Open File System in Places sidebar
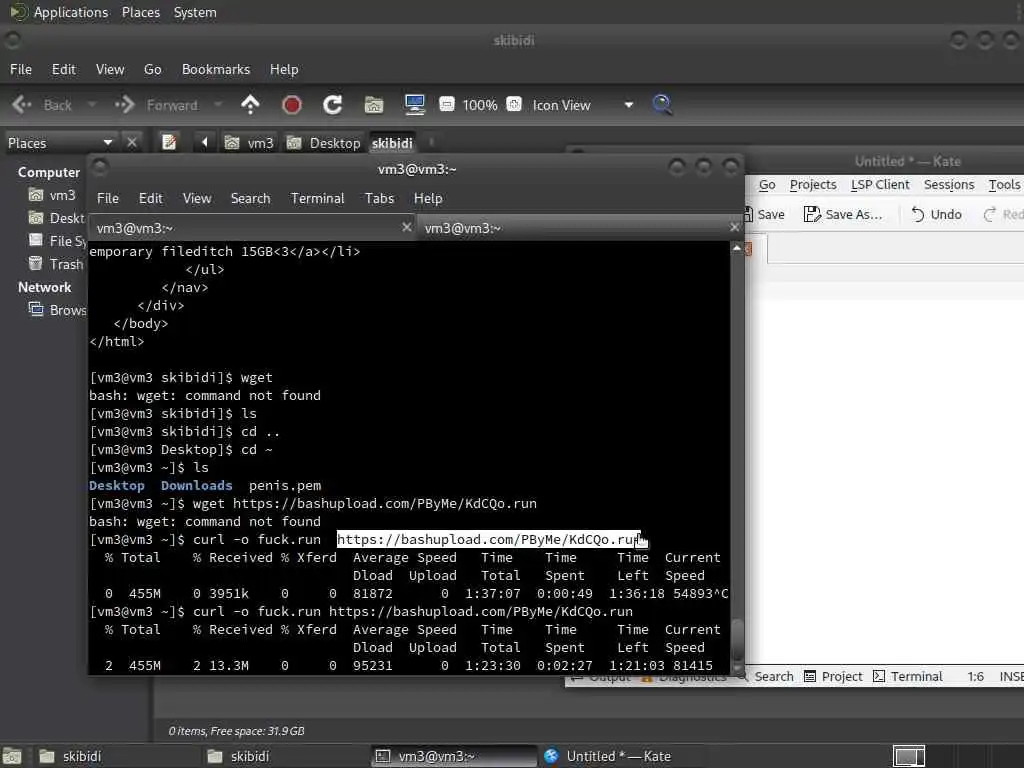The image size is (1024, 768). 57,241
